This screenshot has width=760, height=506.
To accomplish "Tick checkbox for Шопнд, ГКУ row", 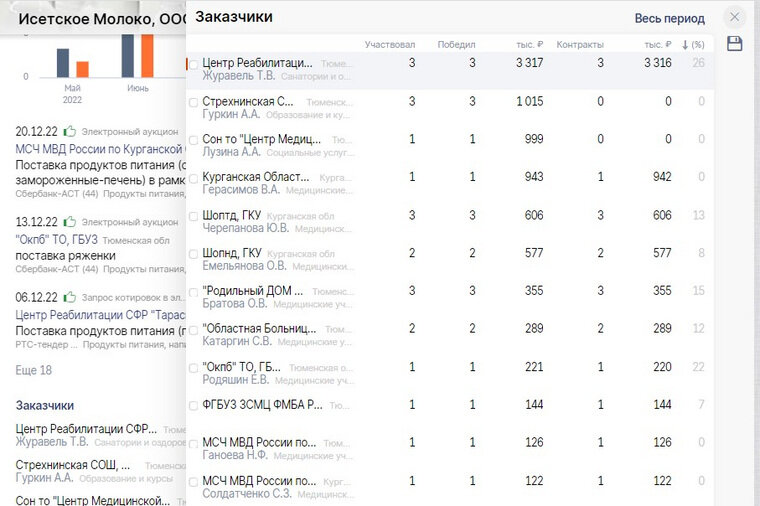I will (193, 254).
